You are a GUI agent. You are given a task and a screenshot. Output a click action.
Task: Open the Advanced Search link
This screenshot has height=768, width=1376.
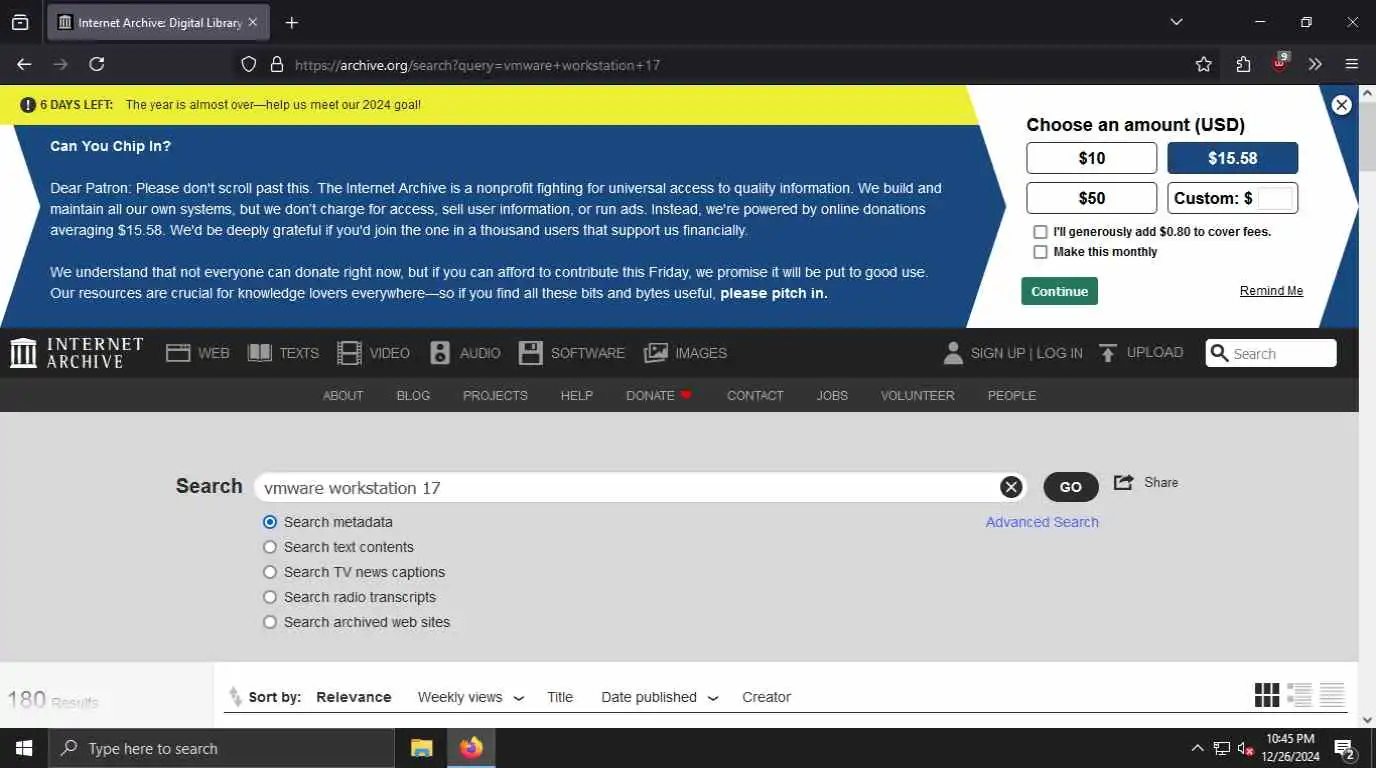click(1042, 522)
